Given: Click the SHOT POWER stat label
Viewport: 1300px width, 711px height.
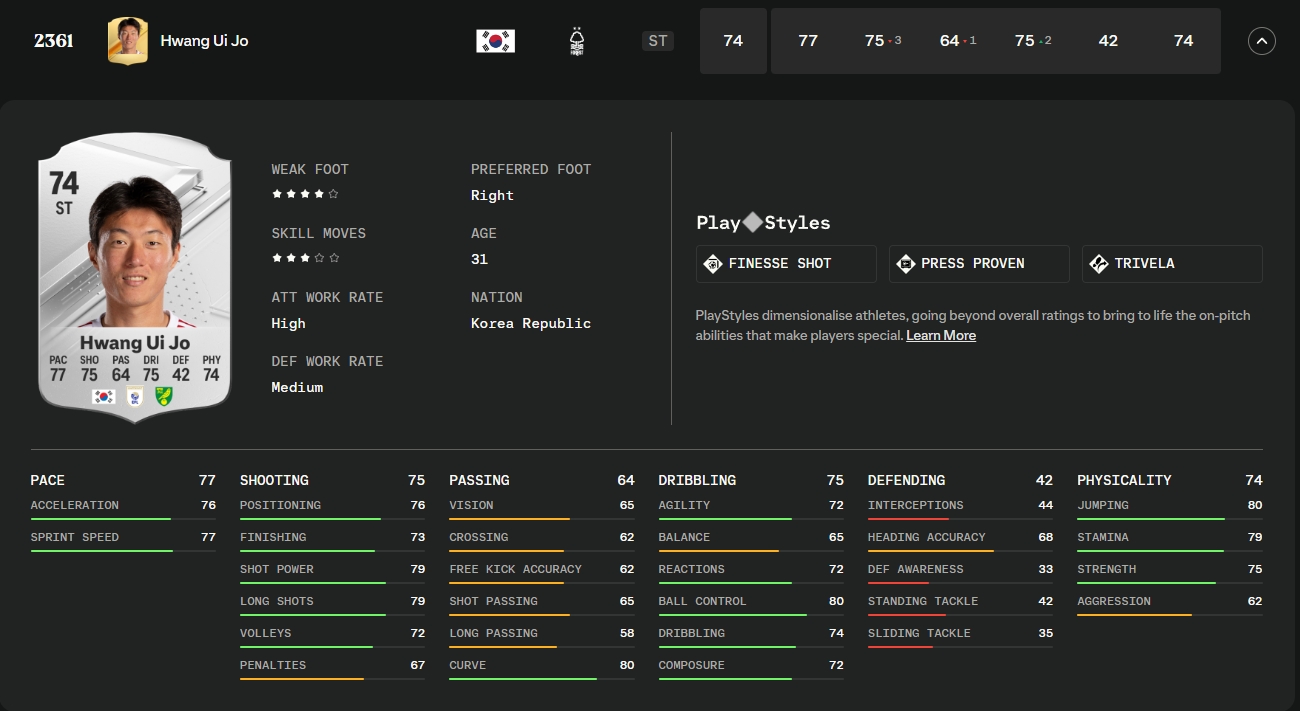Looking at the screenshot, I should (x=277, y=569).
